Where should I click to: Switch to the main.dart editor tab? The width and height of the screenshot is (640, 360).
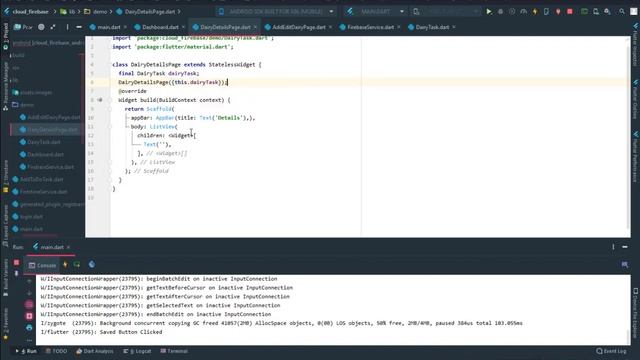109,27
